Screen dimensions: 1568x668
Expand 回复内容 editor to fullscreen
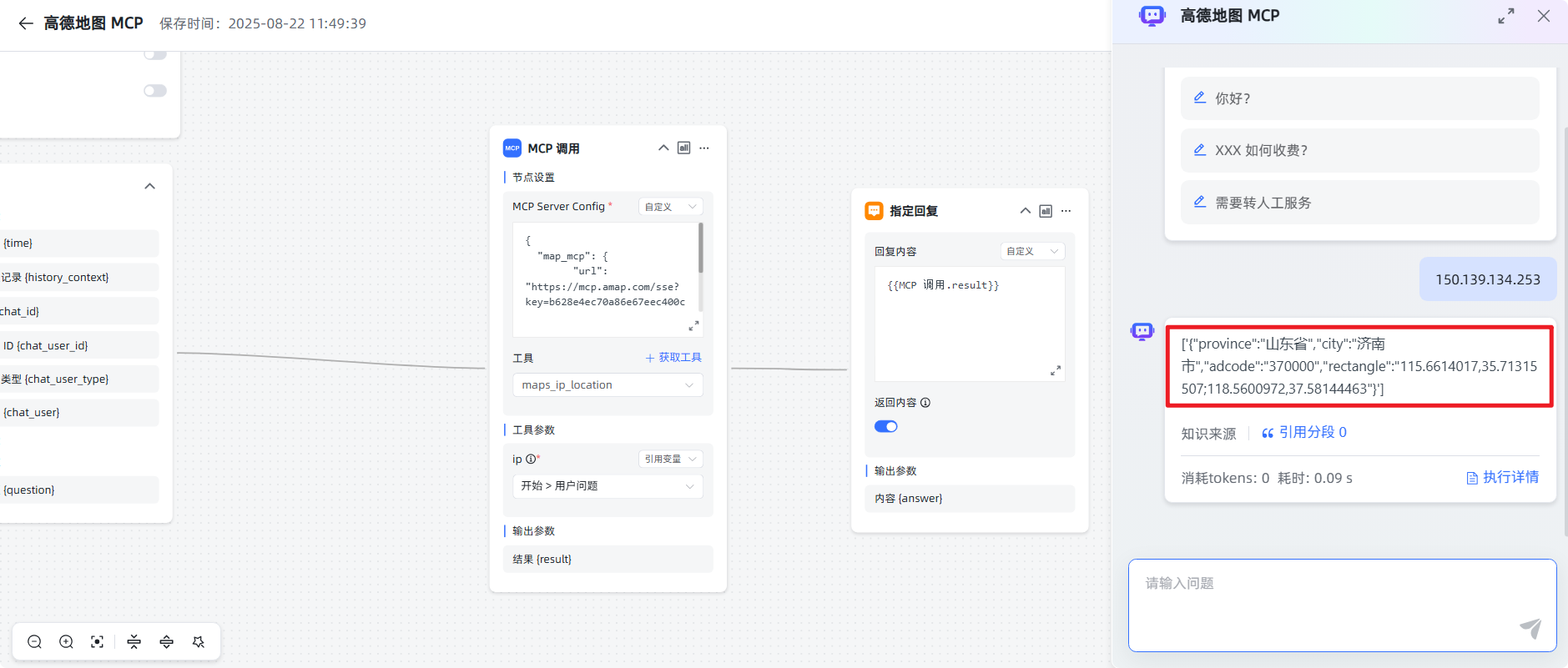(1056, 370)
